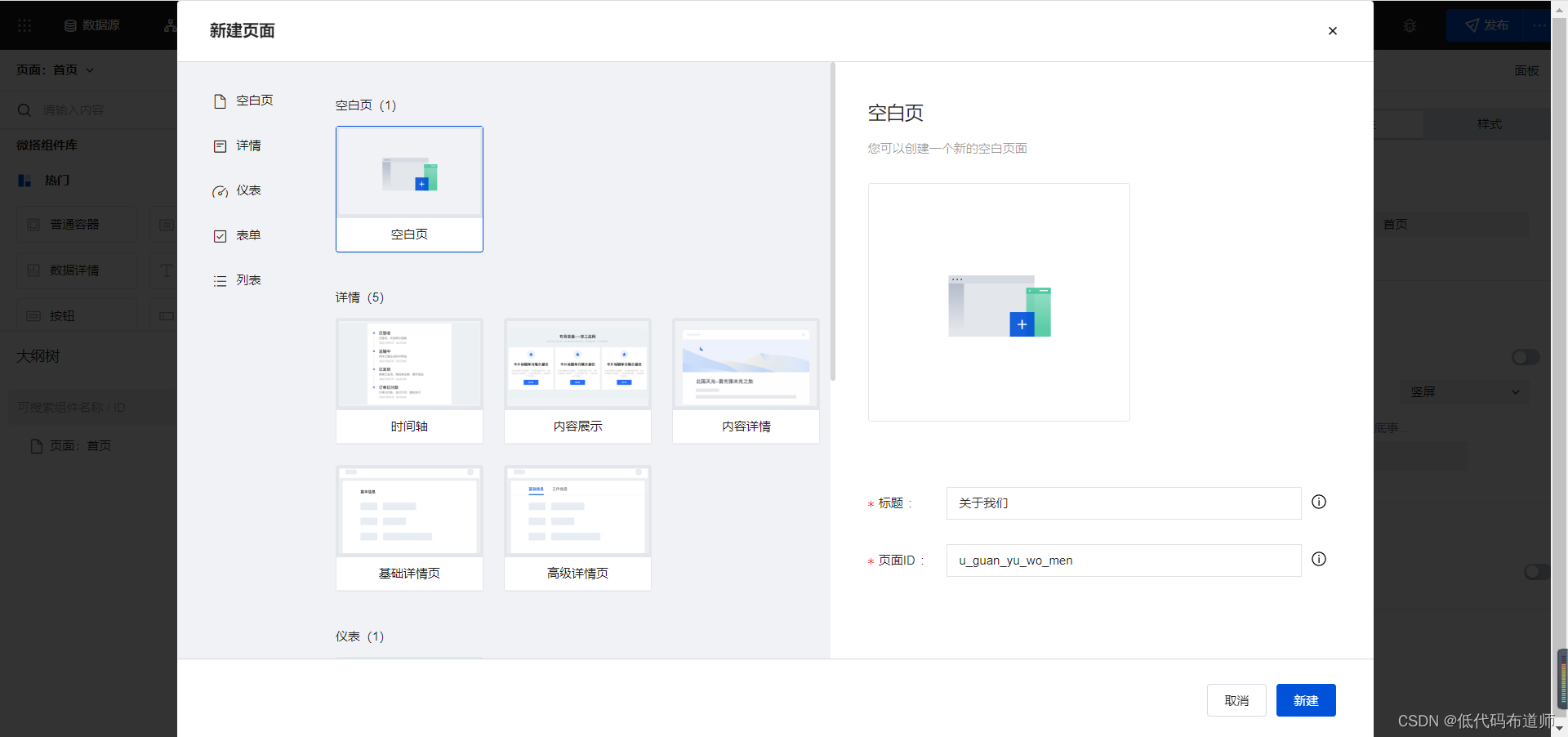This screenshot has width=1568, height=737.
Task: Click the blank page preview image
Action: click(x=999, y=302)
